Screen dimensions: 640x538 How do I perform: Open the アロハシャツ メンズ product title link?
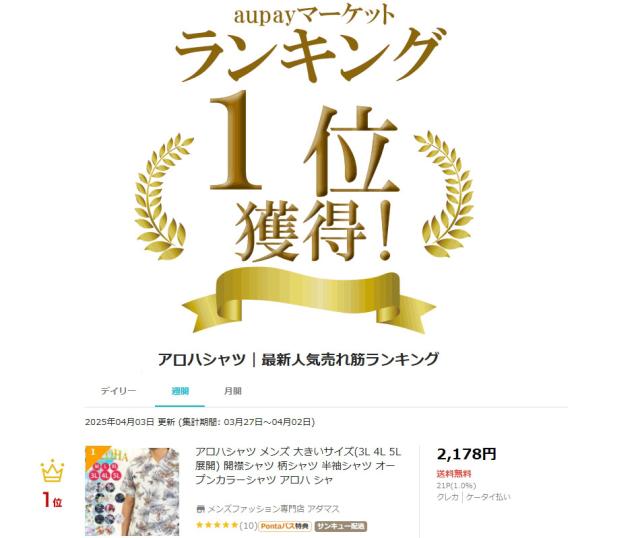pos(298,466)
